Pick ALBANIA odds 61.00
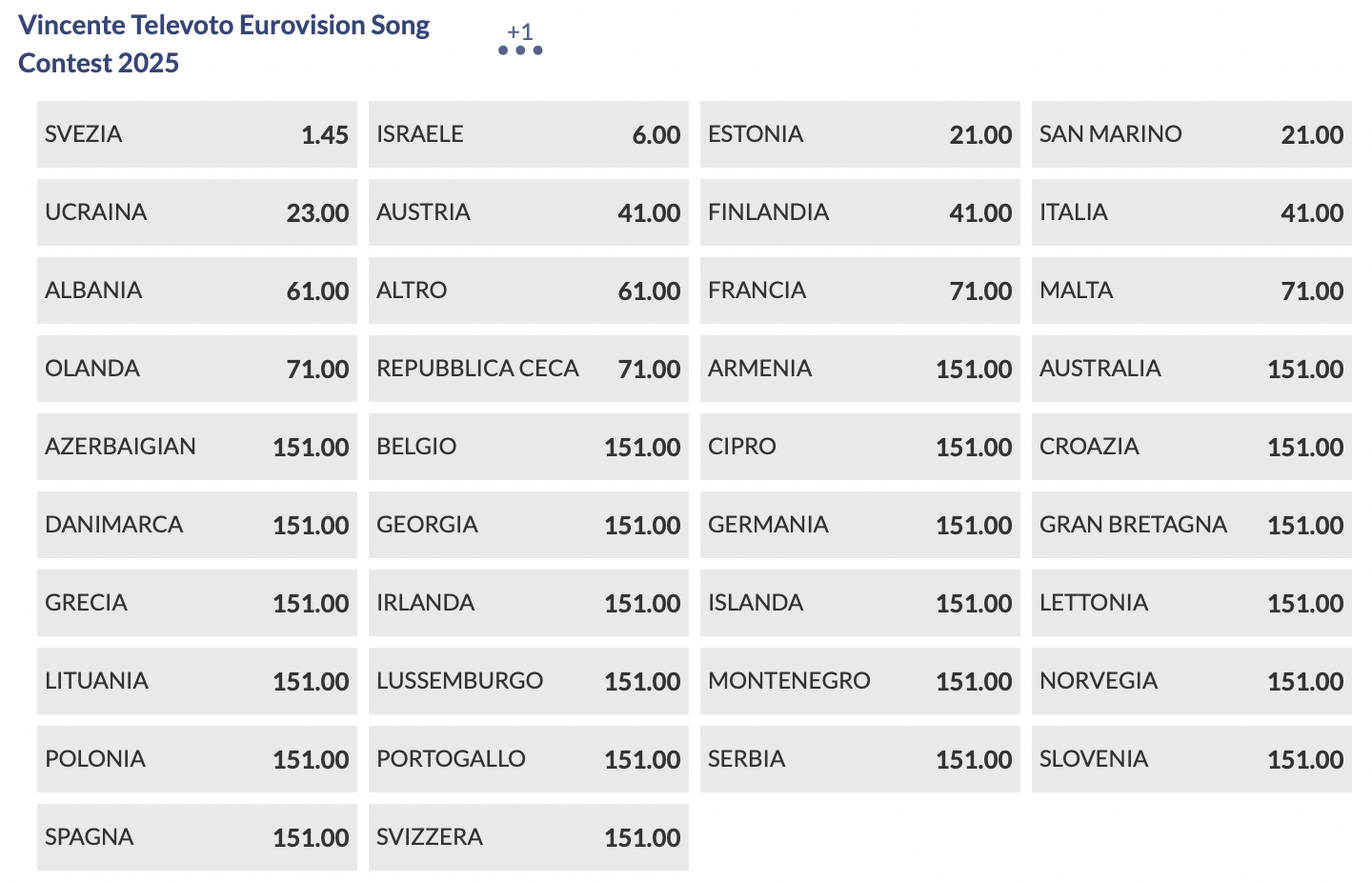1372x882 pixels. pos(197,291)
